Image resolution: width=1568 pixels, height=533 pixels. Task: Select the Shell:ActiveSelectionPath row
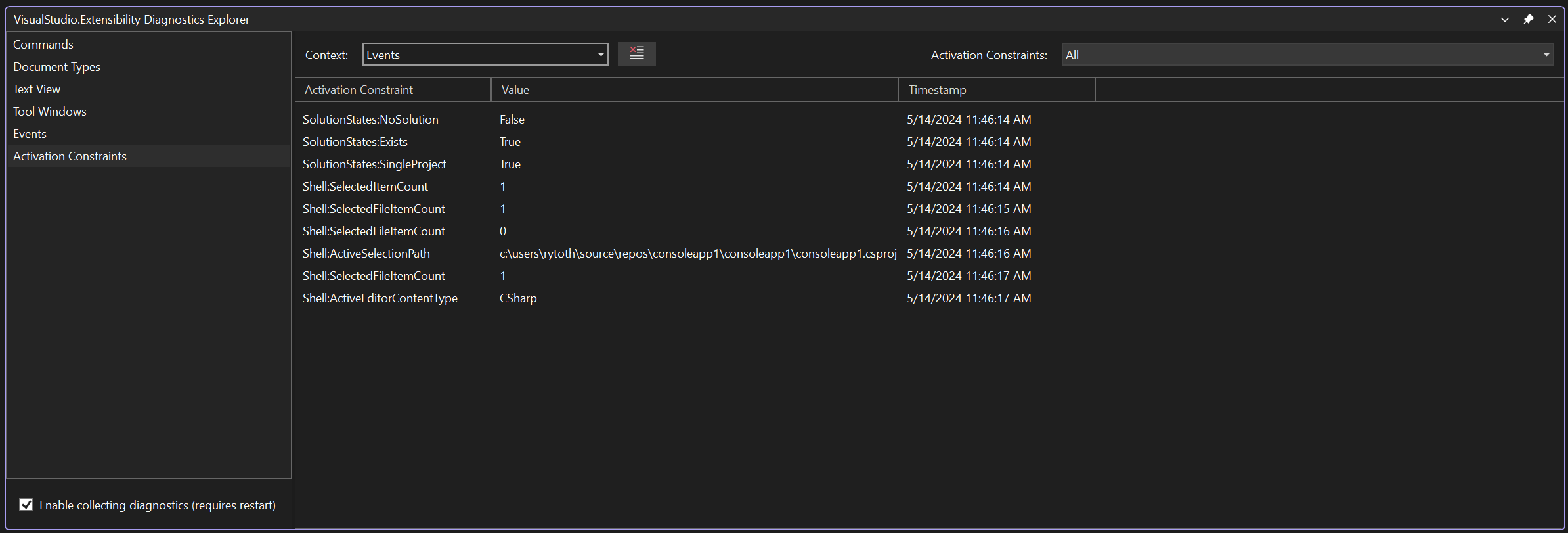929,254
